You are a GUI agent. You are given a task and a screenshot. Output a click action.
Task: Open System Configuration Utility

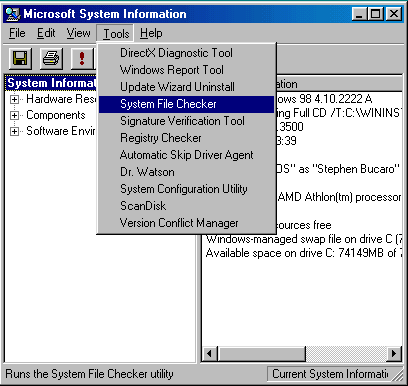point(187,189)
